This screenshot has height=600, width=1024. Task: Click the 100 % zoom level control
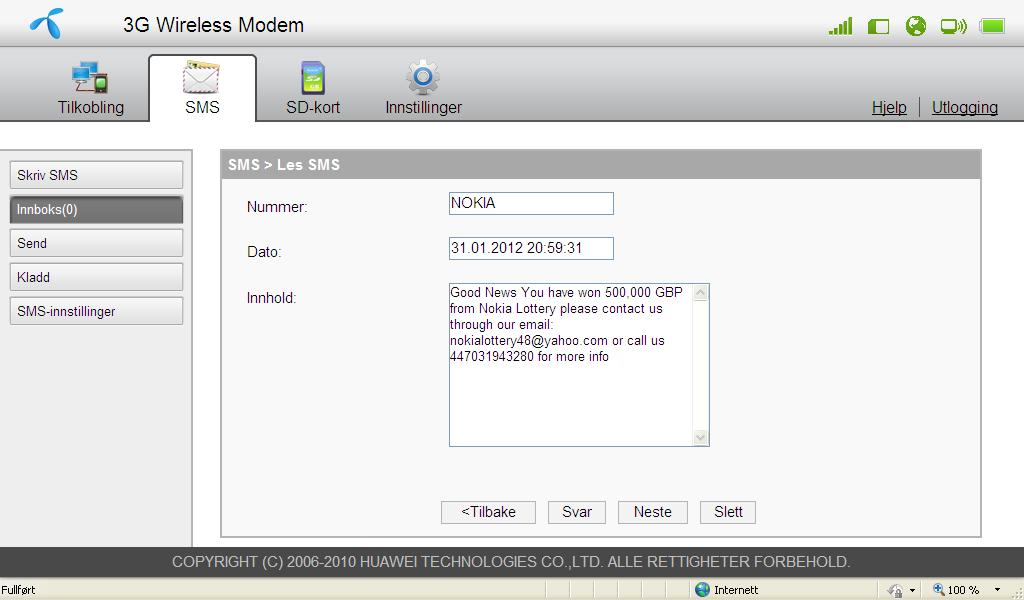pos(955,590)
